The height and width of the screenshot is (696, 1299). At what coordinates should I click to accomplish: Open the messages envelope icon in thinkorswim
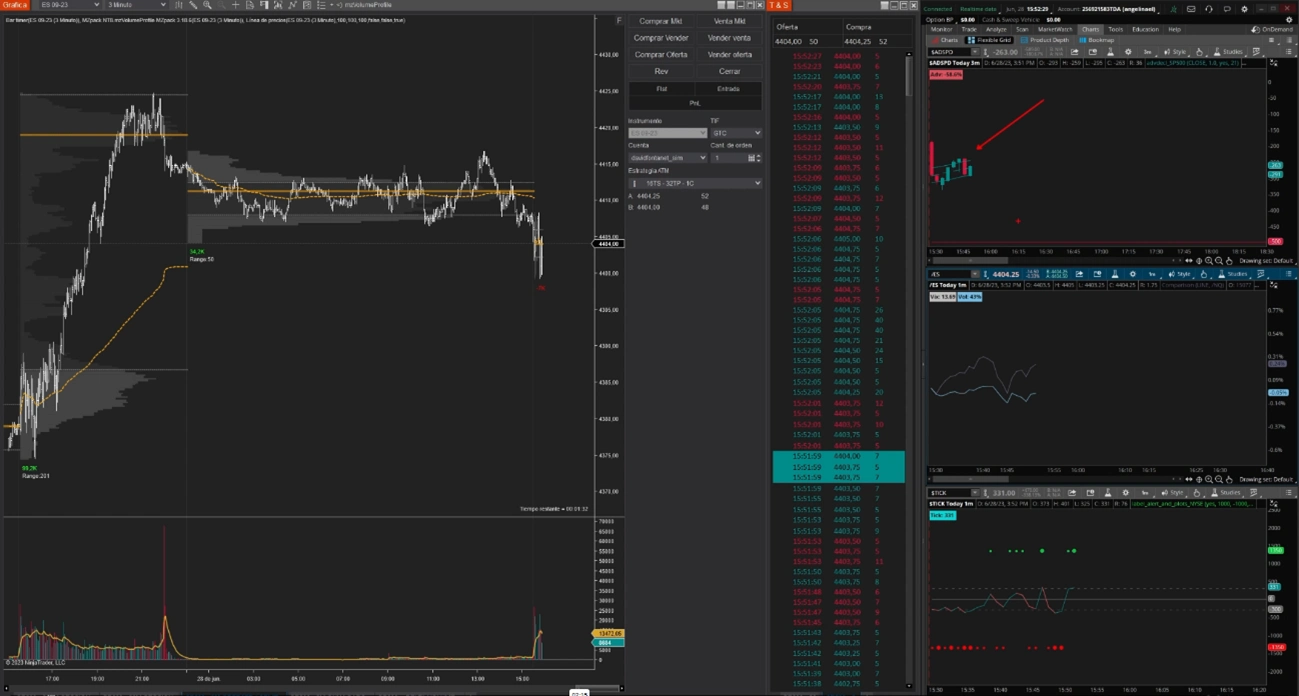click(x=1190, y=9)
